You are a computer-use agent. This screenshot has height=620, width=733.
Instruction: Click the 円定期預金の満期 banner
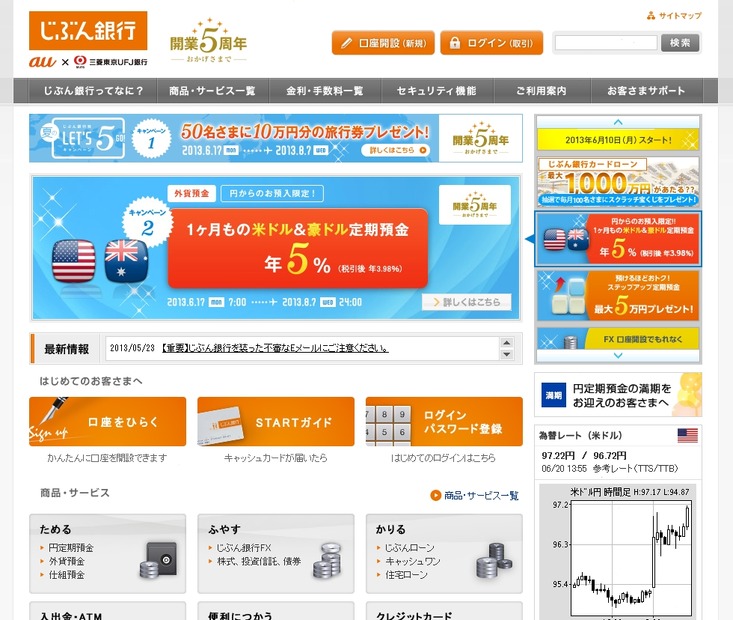click(618, 395)
